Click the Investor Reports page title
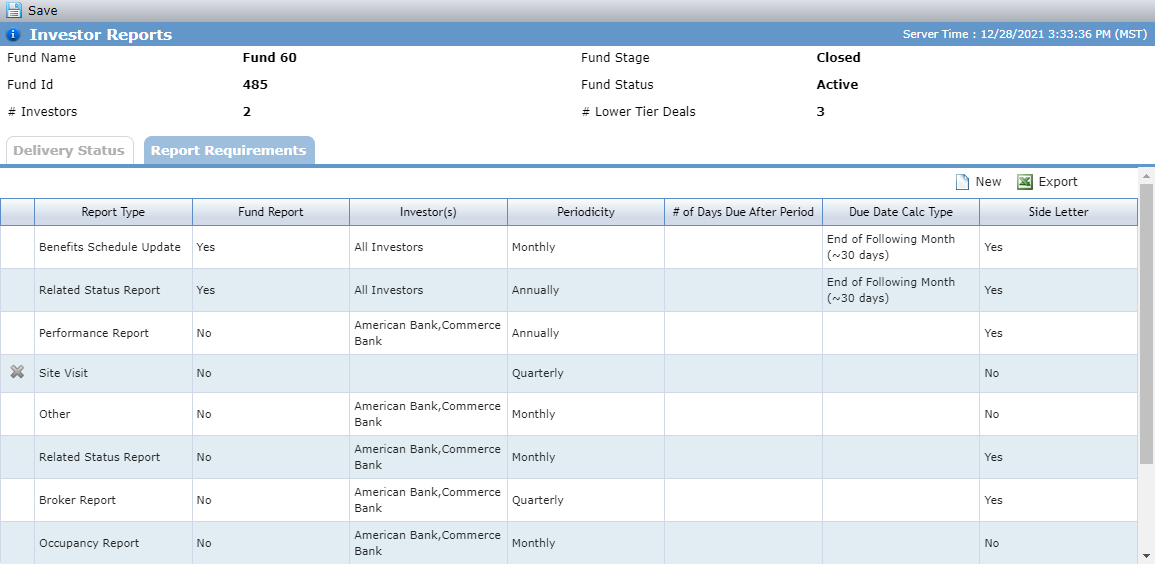The image size is (1155, 564). 101,35
